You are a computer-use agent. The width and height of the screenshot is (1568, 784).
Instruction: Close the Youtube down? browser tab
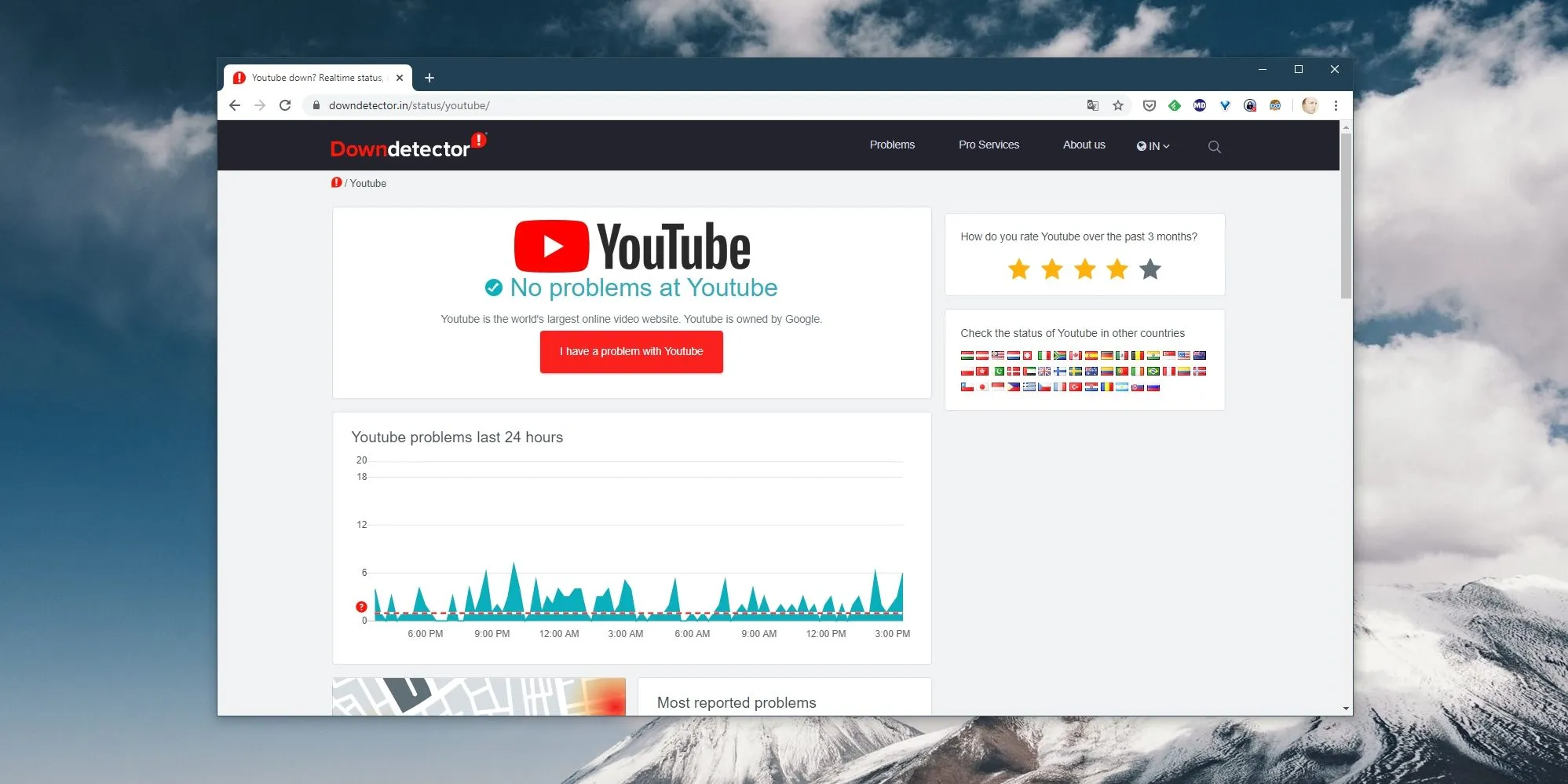coord(400,78)
